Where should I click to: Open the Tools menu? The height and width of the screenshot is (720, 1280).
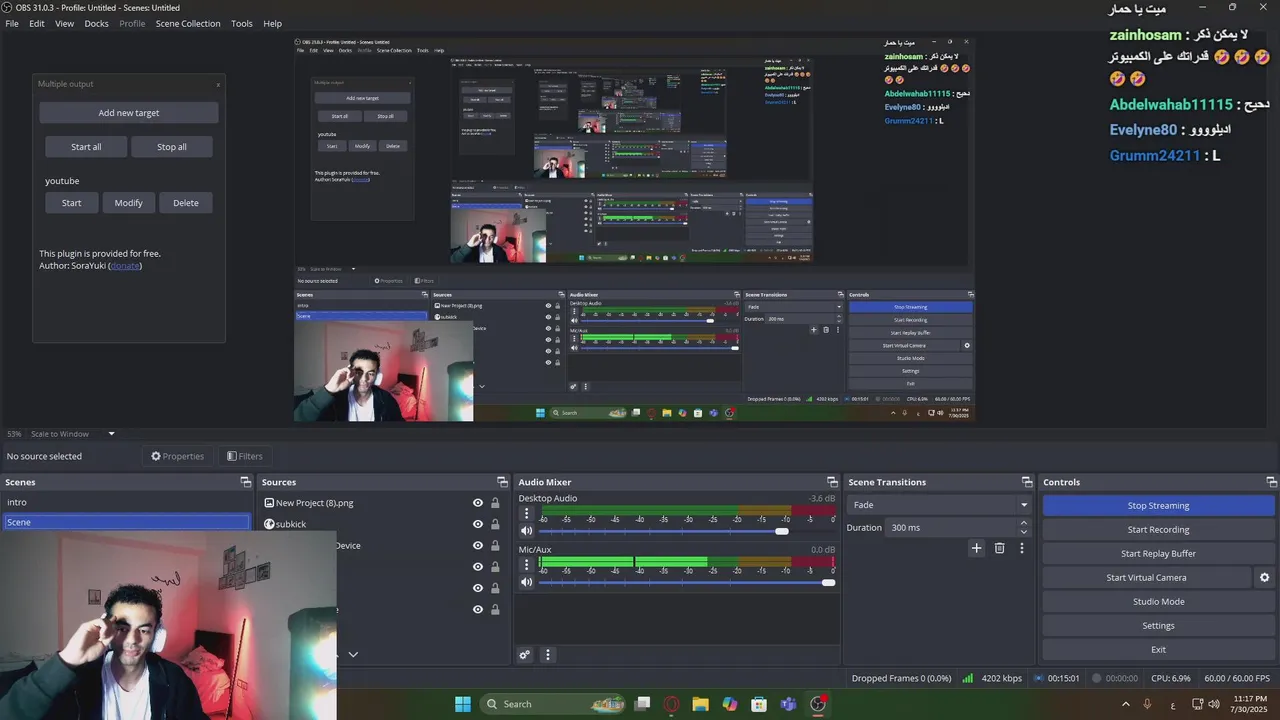(x=242, y=23)
